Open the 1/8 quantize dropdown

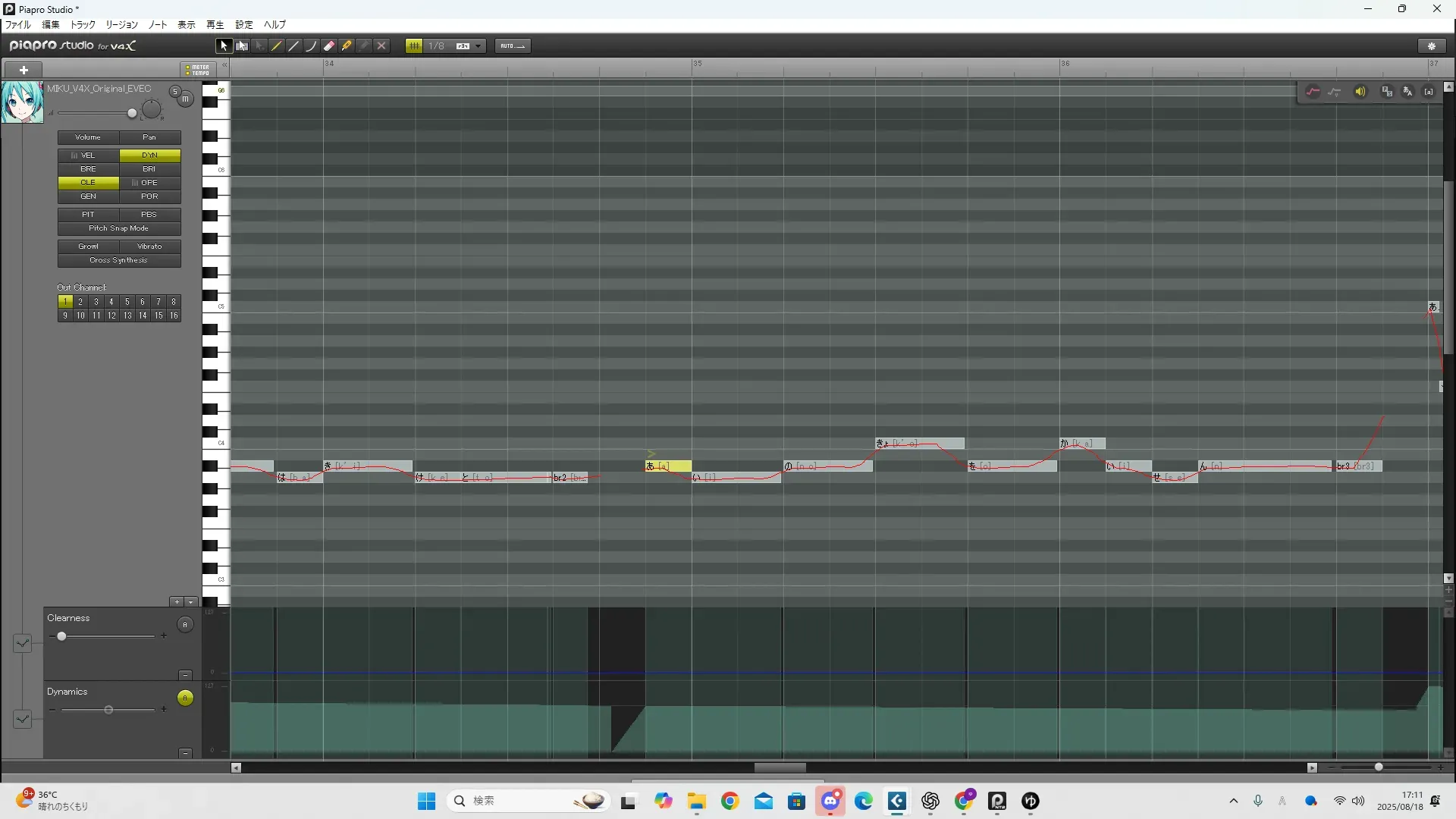pos(478,46)
